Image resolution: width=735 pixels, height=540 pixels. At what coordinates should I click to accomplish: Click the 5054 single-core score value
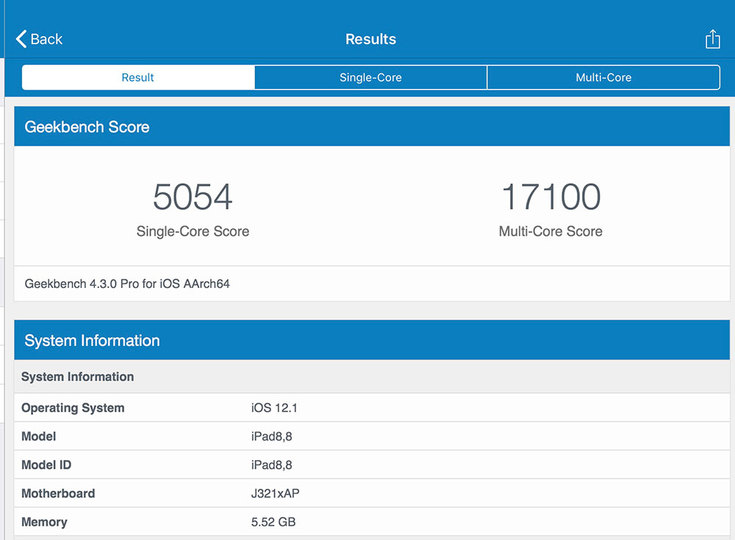point(193,197)
